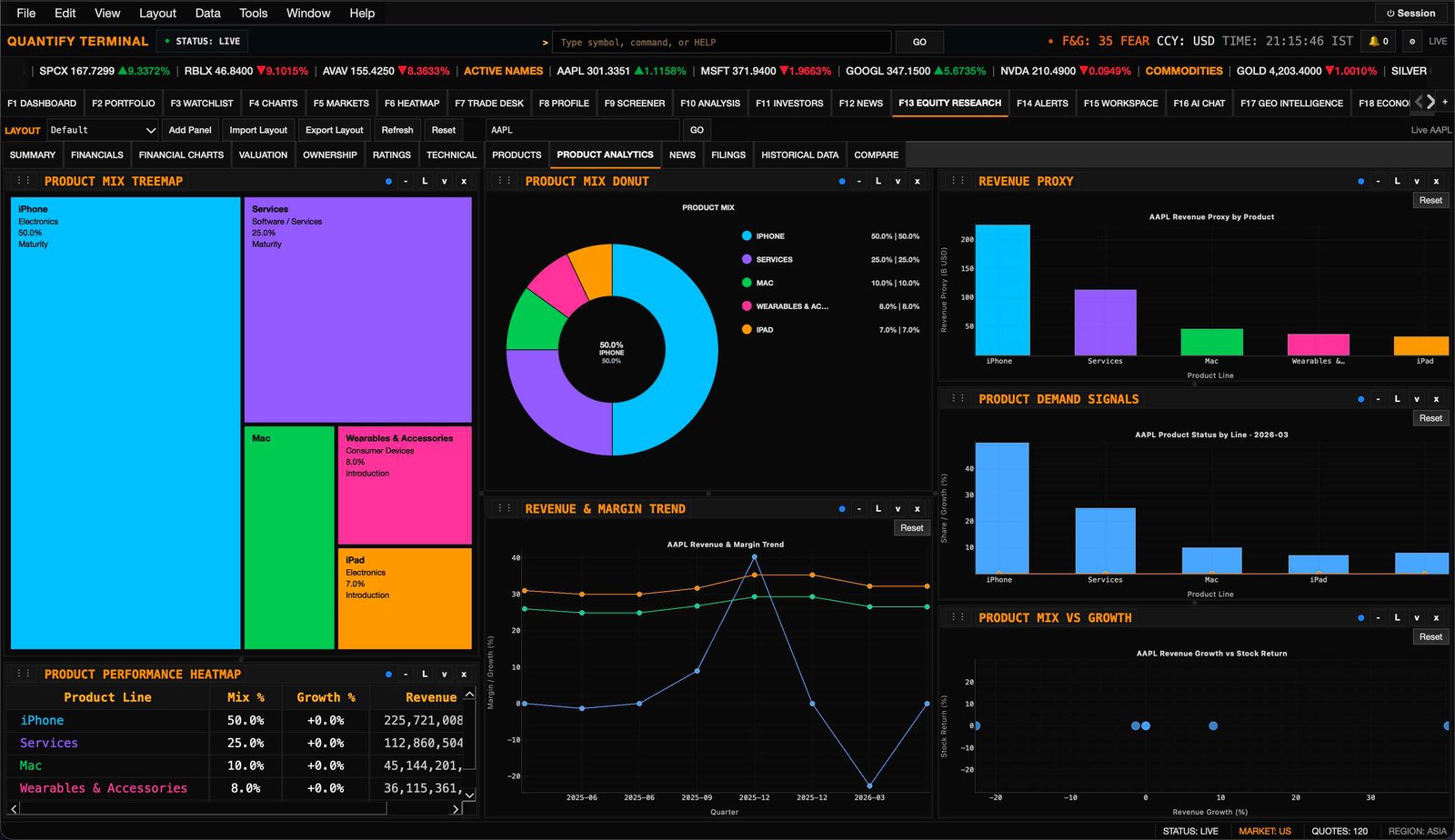Click the iPhone block in treemap
1455x840 pixels.
(x=125, y=423)
